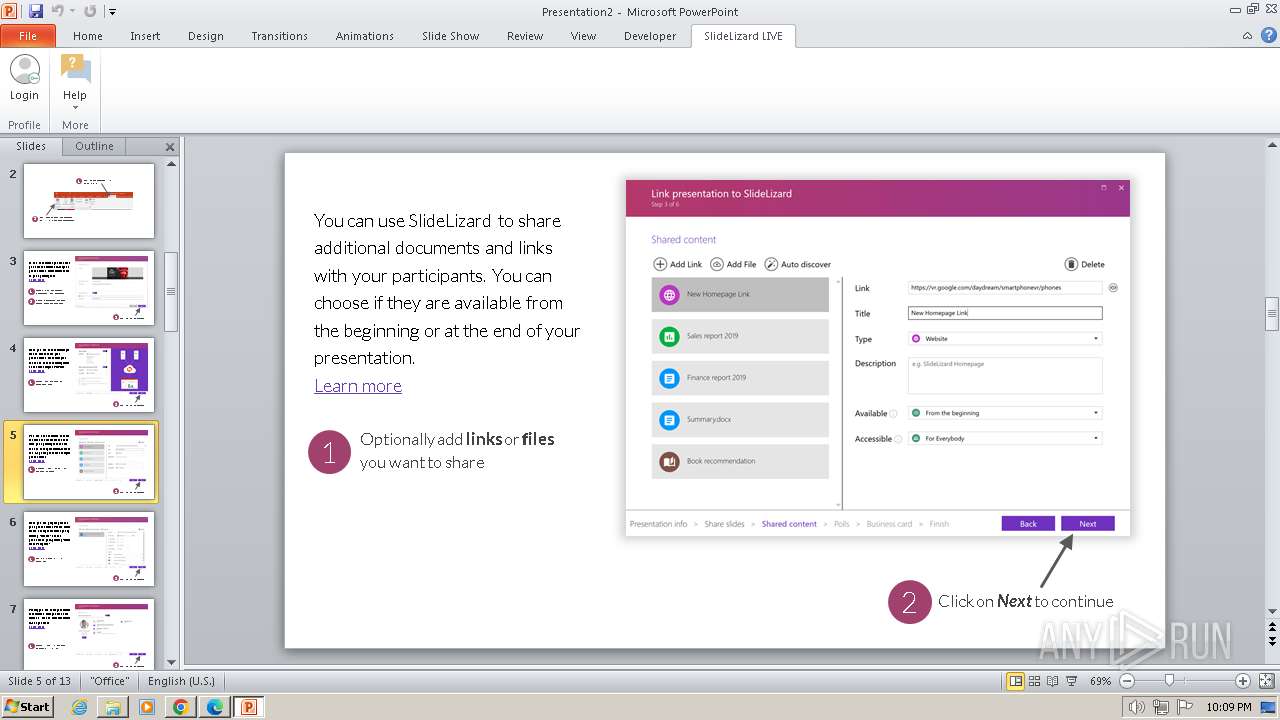1280x720 pixels.
Task: Switch to the View ribbon tab
Action: (583, 36)
